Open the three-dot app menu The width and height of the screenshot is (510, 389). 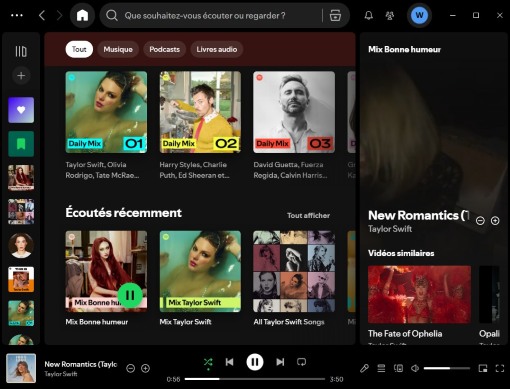[x=17, y=15]
